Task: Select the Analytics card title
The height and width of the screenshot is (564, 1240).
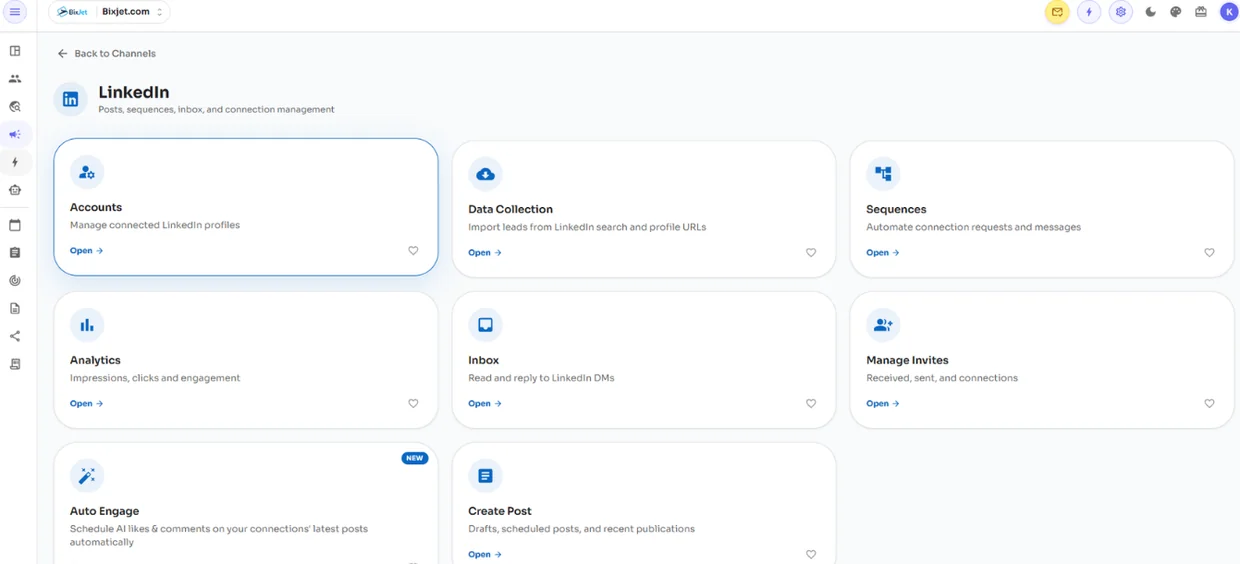Action: pyautogui.click(x=95, y=360)
